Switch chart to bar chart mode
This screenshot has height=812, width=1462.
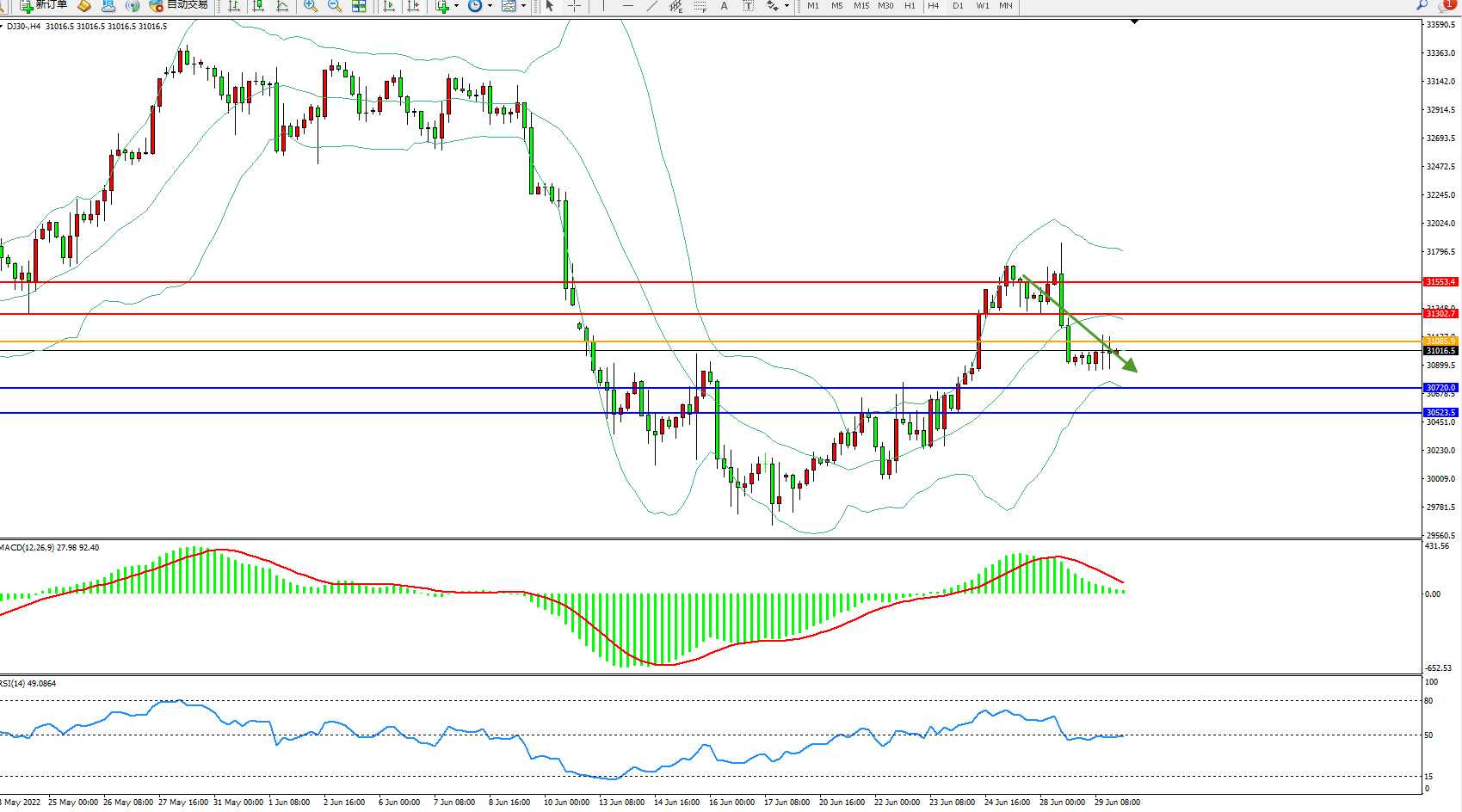234,6
